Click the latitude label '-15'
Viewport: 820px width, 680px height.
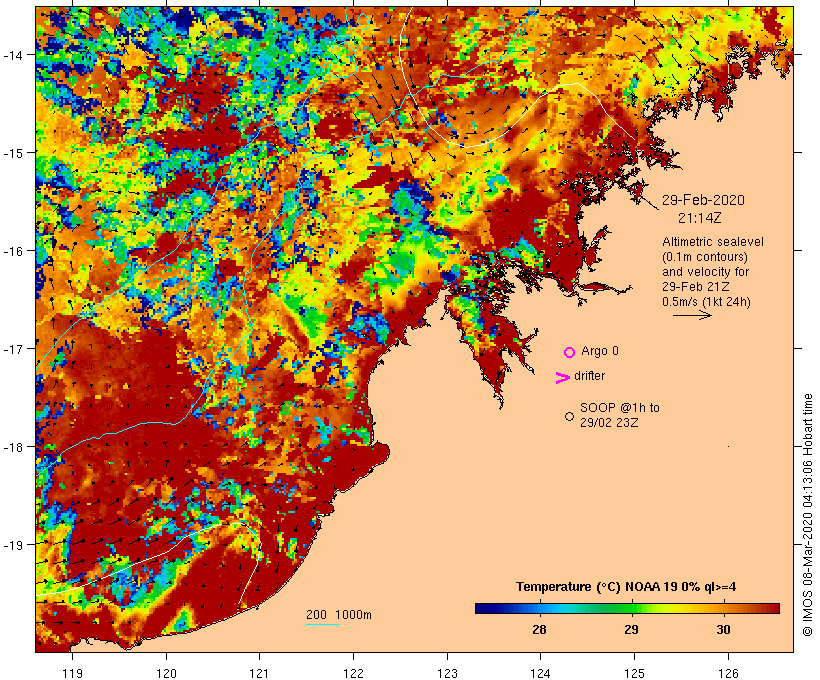[13, 153]
